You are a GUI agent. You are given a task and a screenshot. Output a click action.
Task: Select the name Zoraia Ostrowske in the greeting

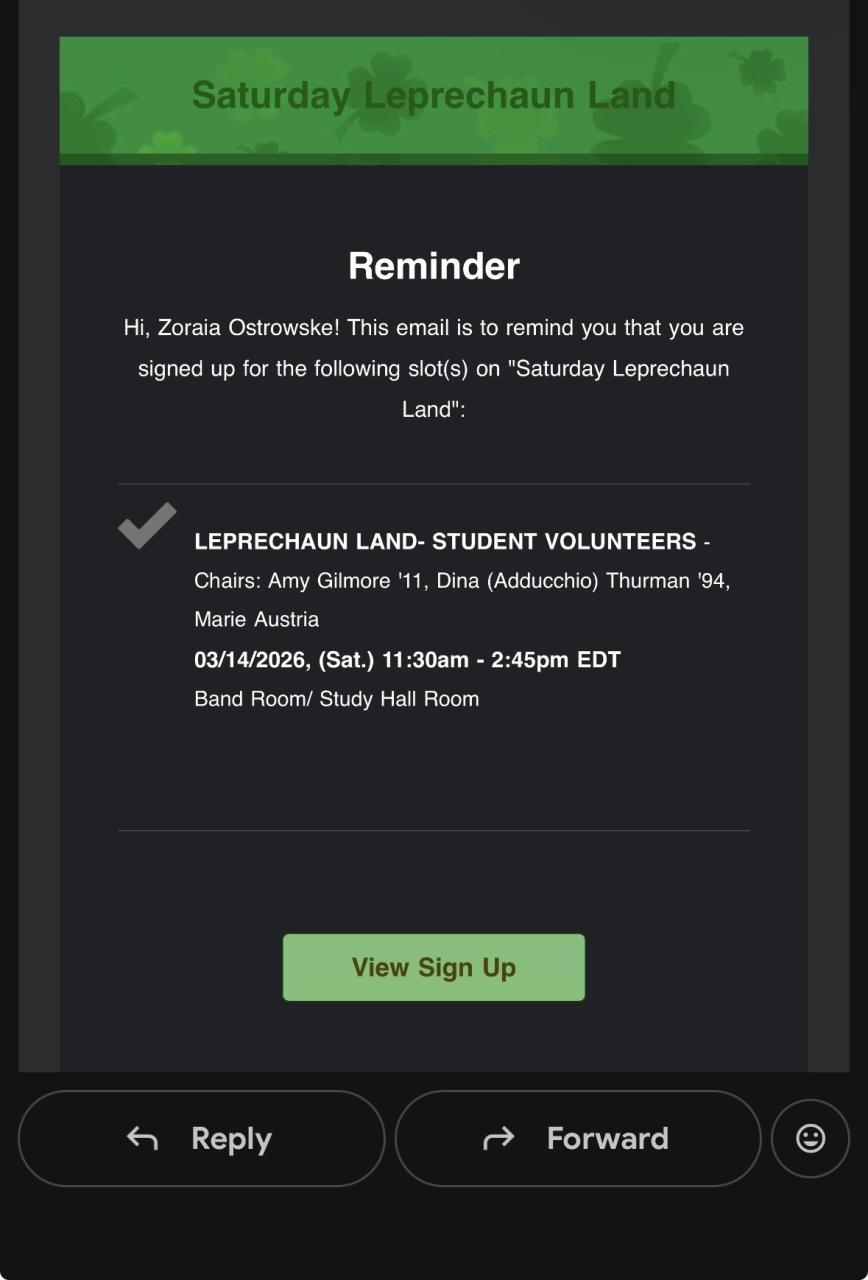click(x=249, y=328)
